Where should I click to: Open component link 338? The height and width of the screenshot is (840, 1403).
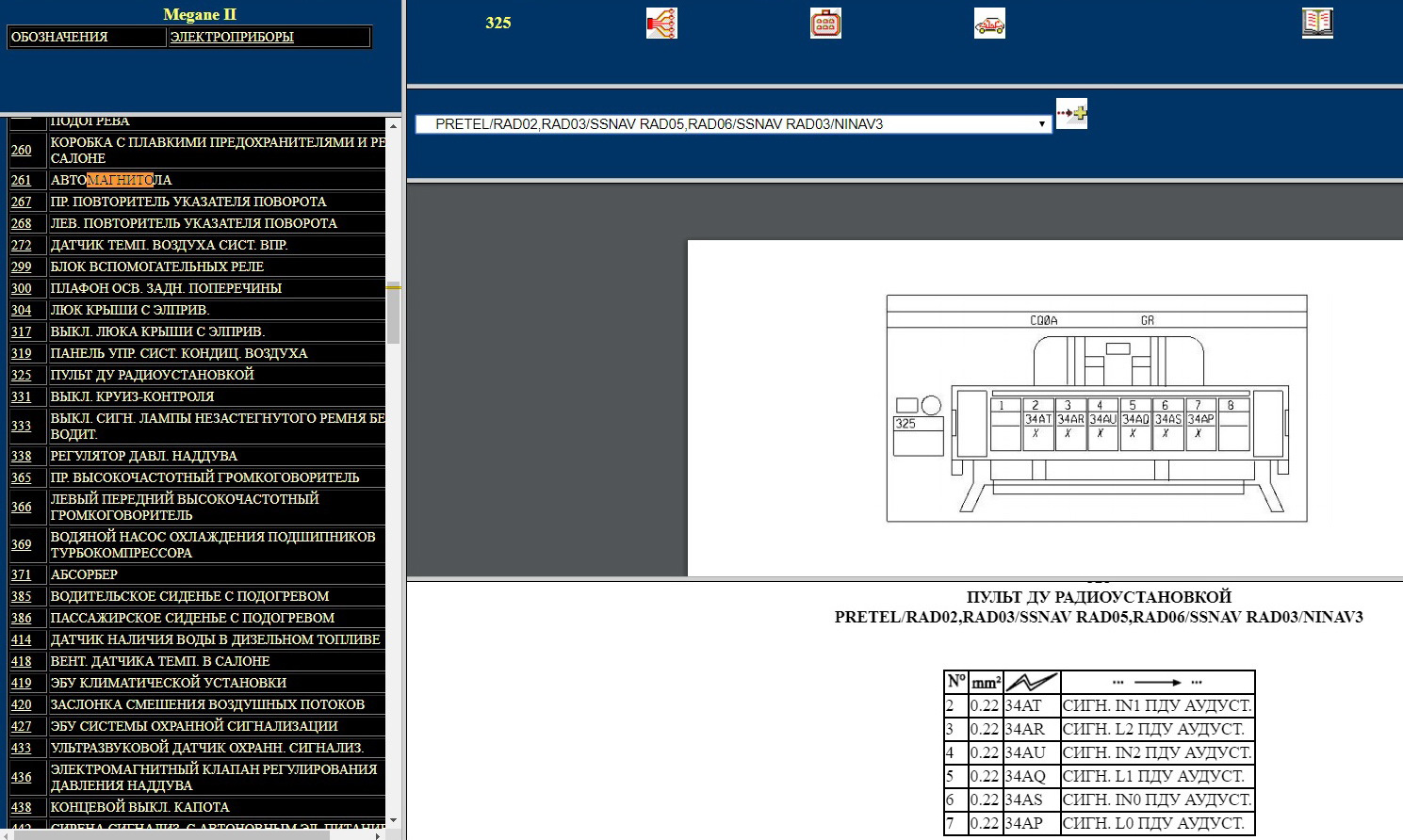point(22,456)
